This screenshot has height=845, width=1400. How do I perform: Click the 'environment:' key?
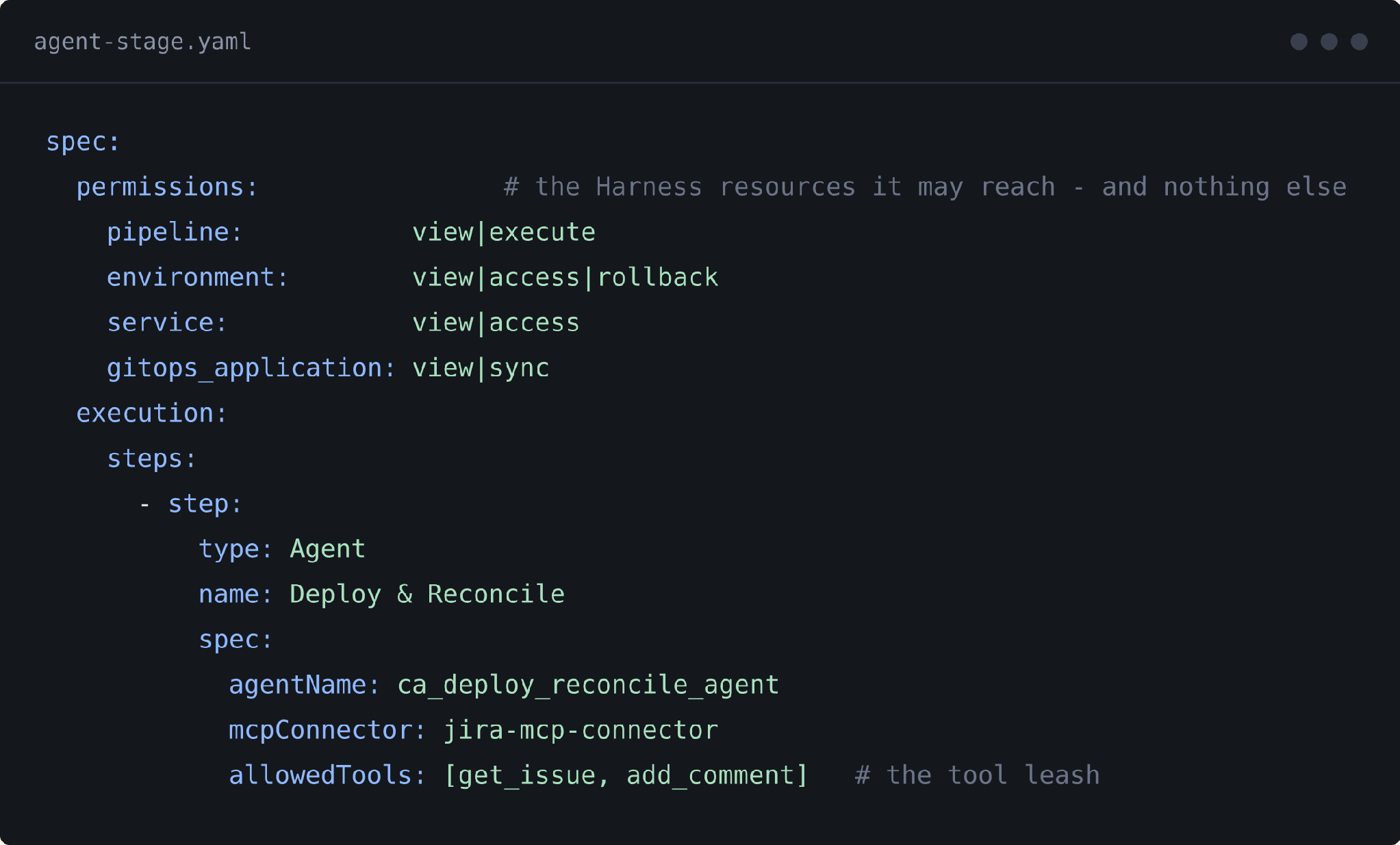tap(198, 277)
